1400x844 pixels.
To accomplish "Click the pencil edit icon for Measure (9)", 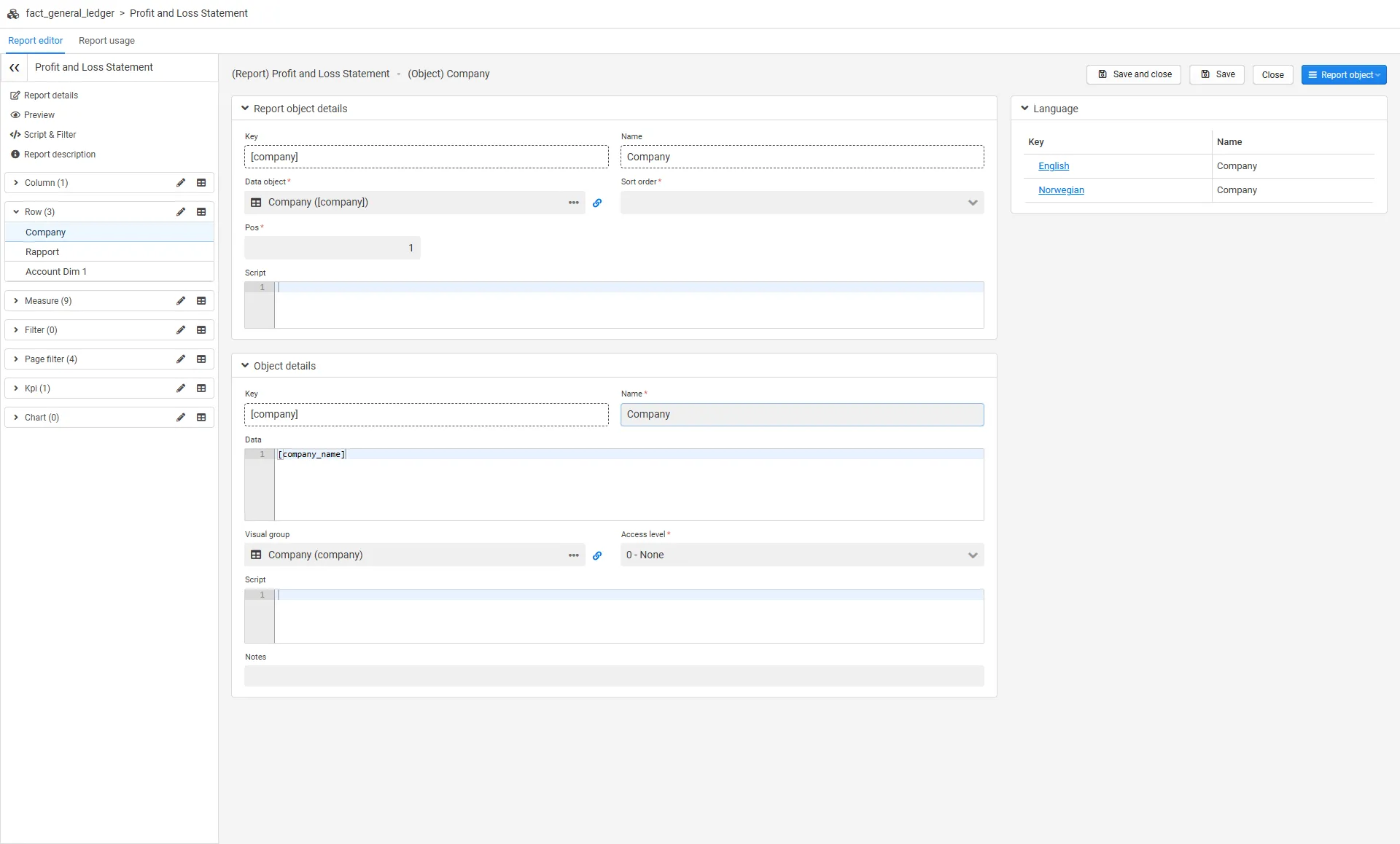I will pos(181,301).
